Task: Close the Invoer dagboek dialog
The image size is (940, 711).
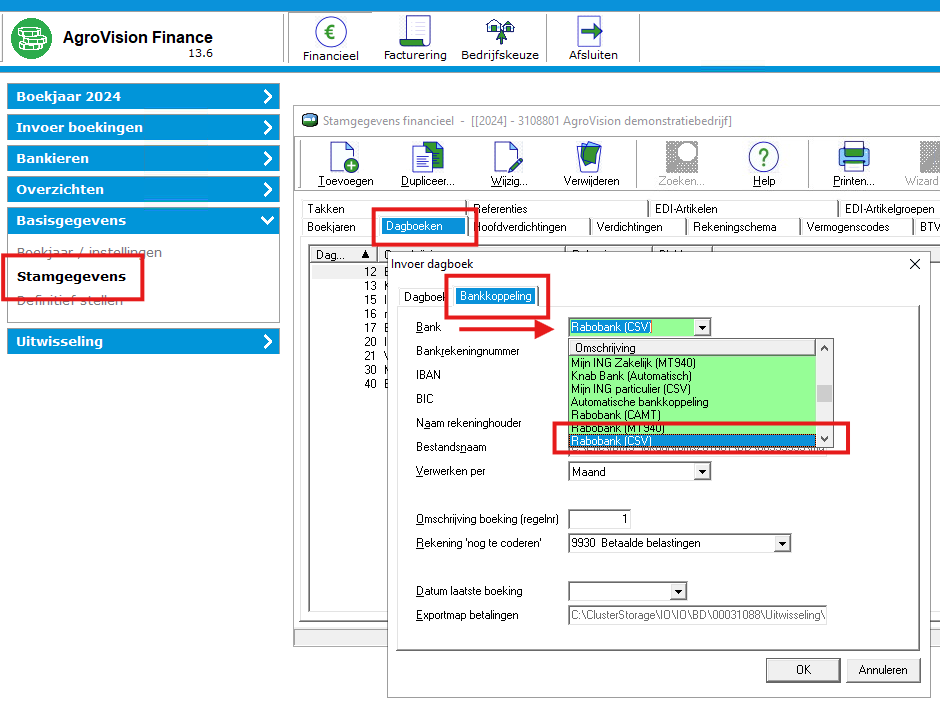Action: [914, 264]
